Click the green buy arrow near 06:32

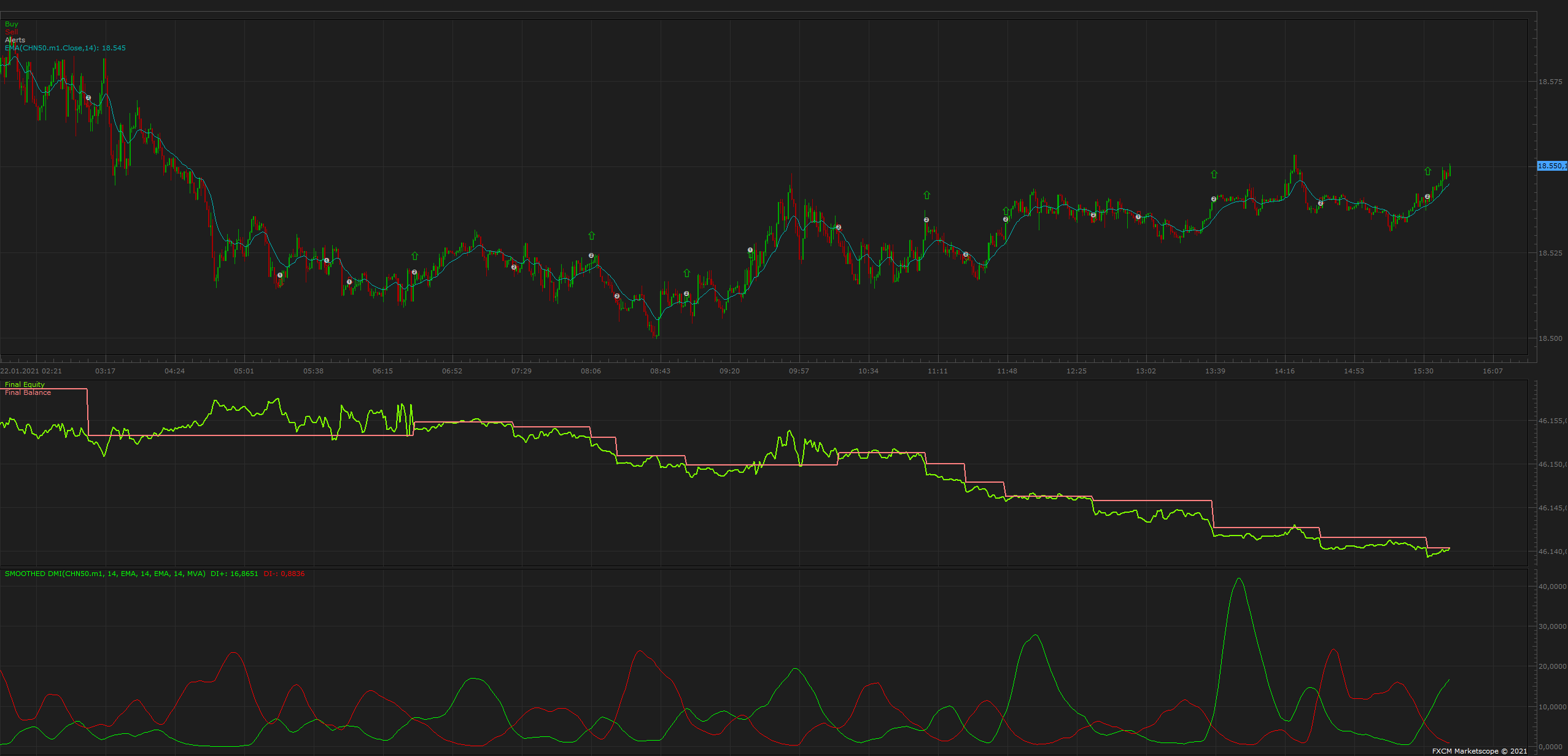click(x=414, y=255)
